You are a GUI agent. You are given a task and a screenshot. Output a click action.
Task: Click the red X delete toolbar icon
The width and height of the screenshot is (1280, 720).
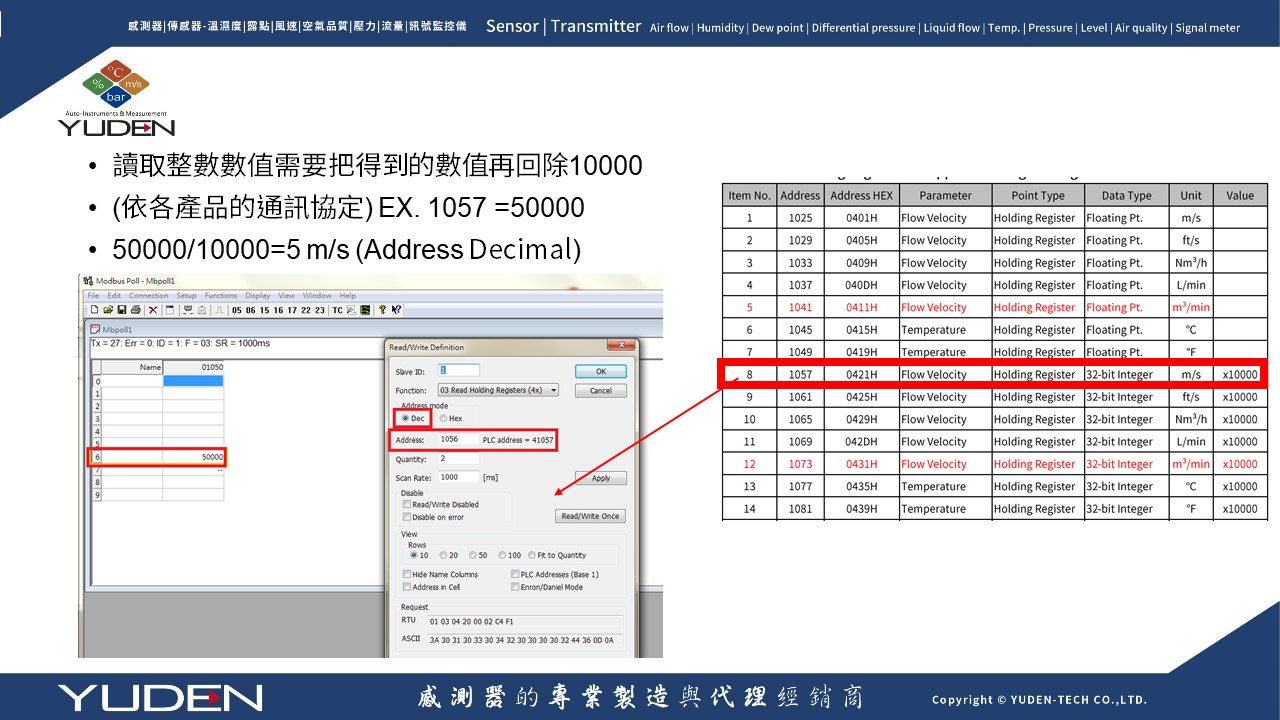(153, 310)
